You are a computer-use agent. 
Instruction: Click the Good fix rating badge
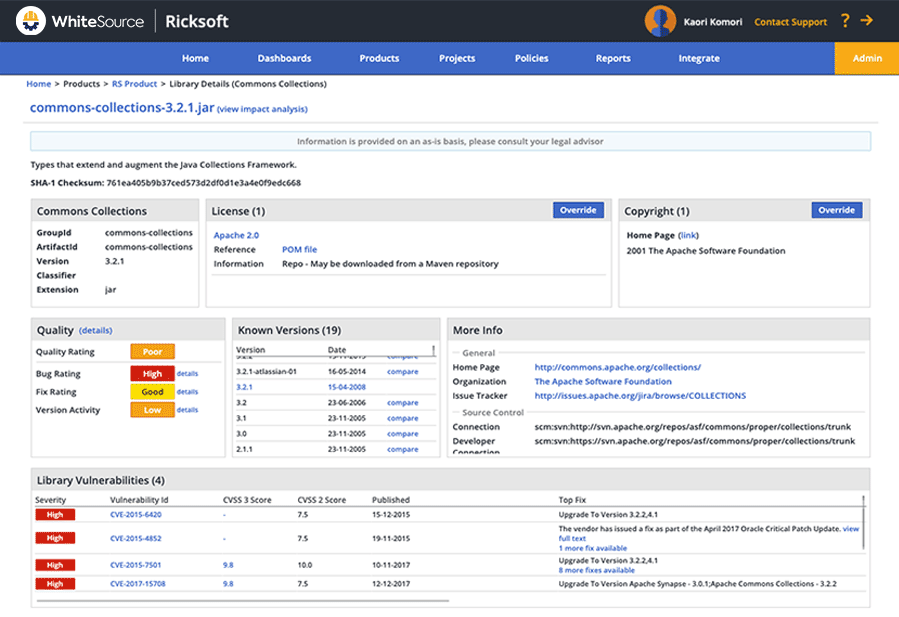[x=153, y=392]
